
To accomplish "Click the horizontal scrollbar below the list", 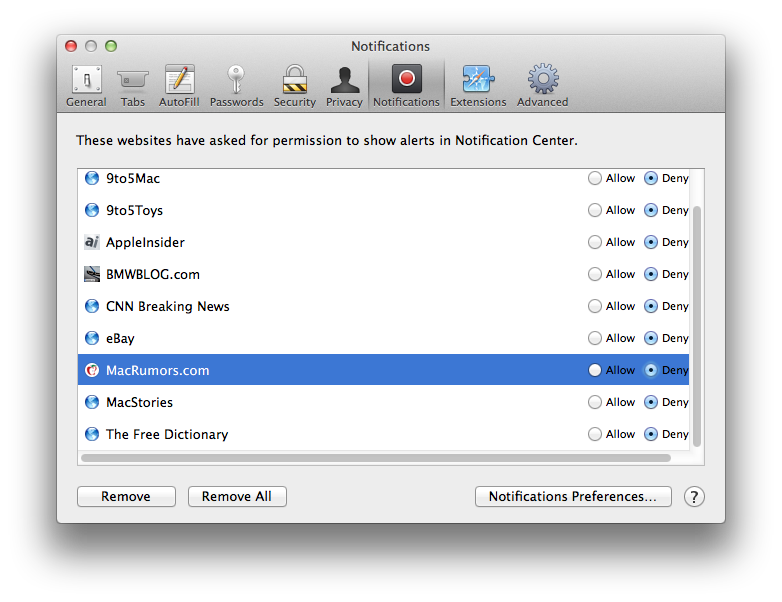I will 376,458.
